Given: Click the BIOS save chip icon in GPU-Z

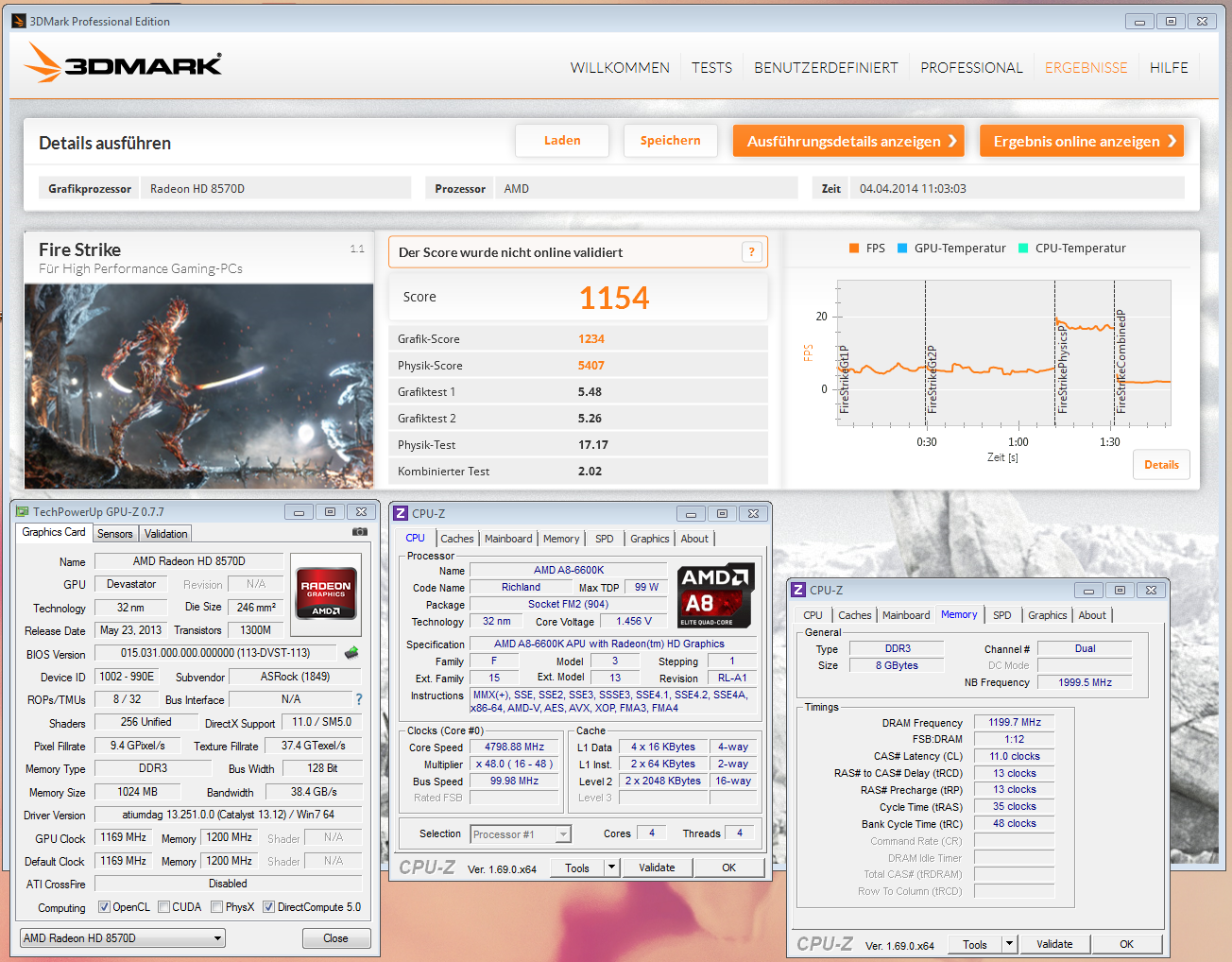Looking at the screenshot, I should pyautogui.click(x=351, y=653).
